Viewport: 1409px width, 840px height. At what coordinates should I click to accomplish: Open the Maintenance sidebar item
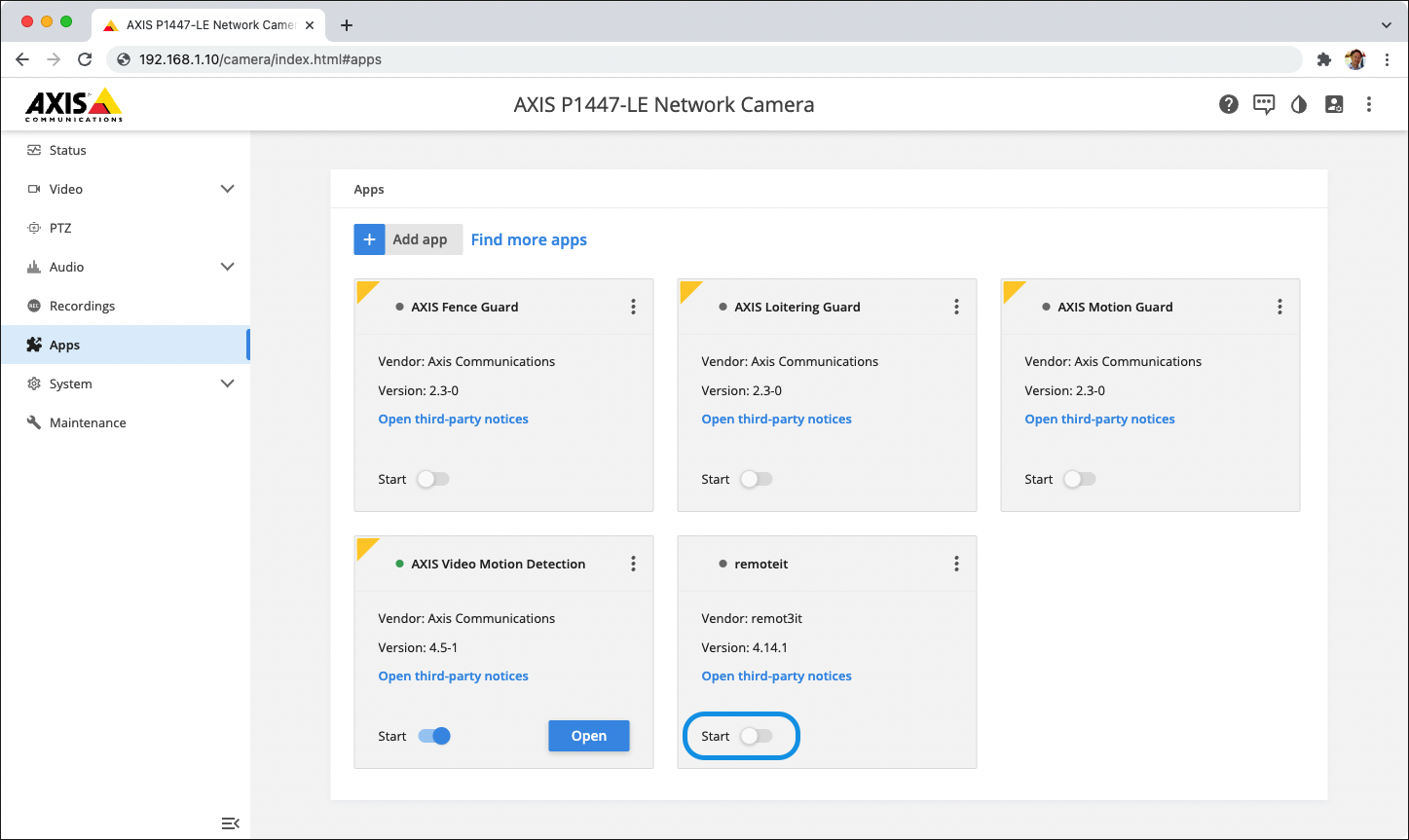125,422
